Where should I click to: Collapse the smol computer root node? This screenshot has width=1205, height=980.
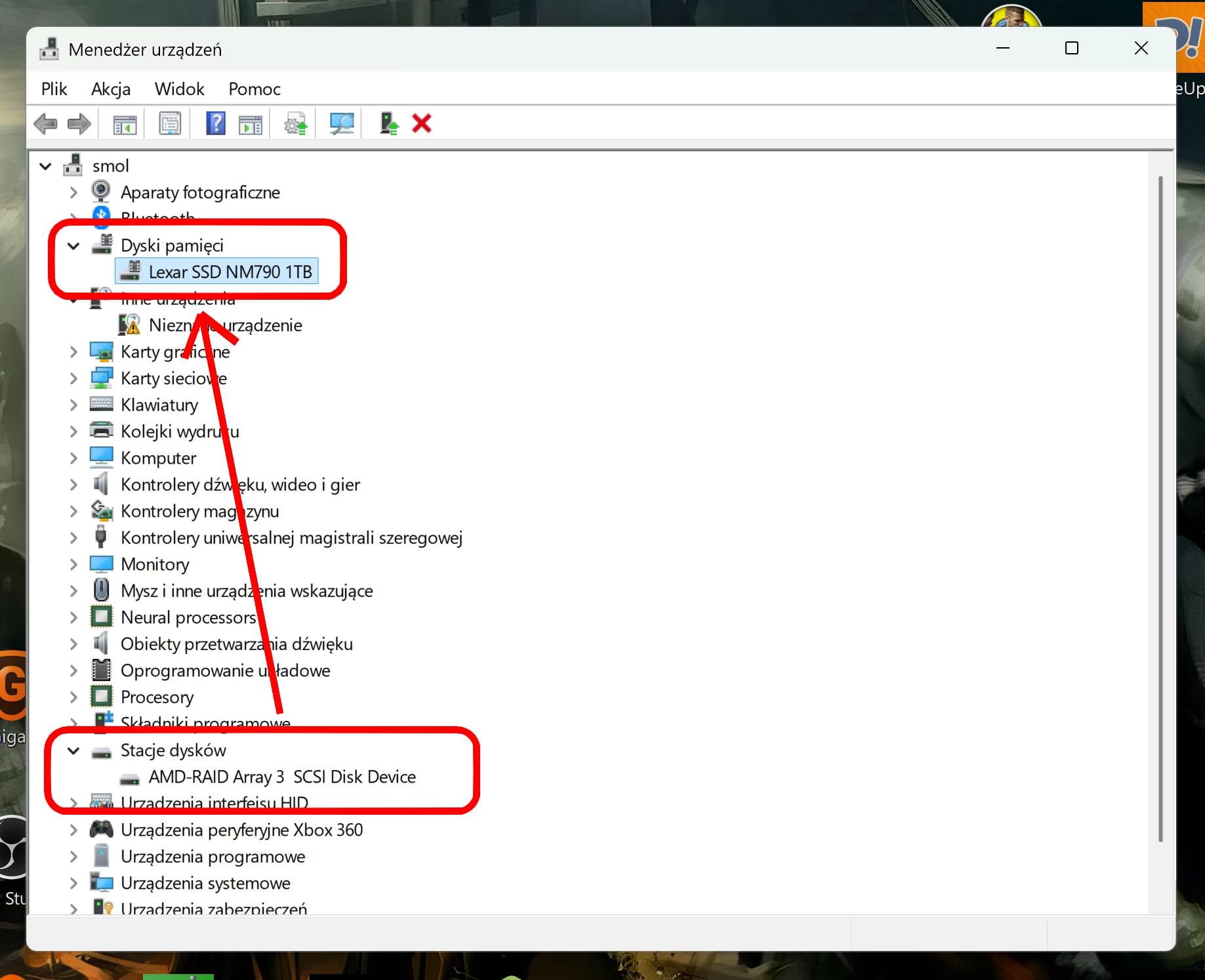coord(45,166)
